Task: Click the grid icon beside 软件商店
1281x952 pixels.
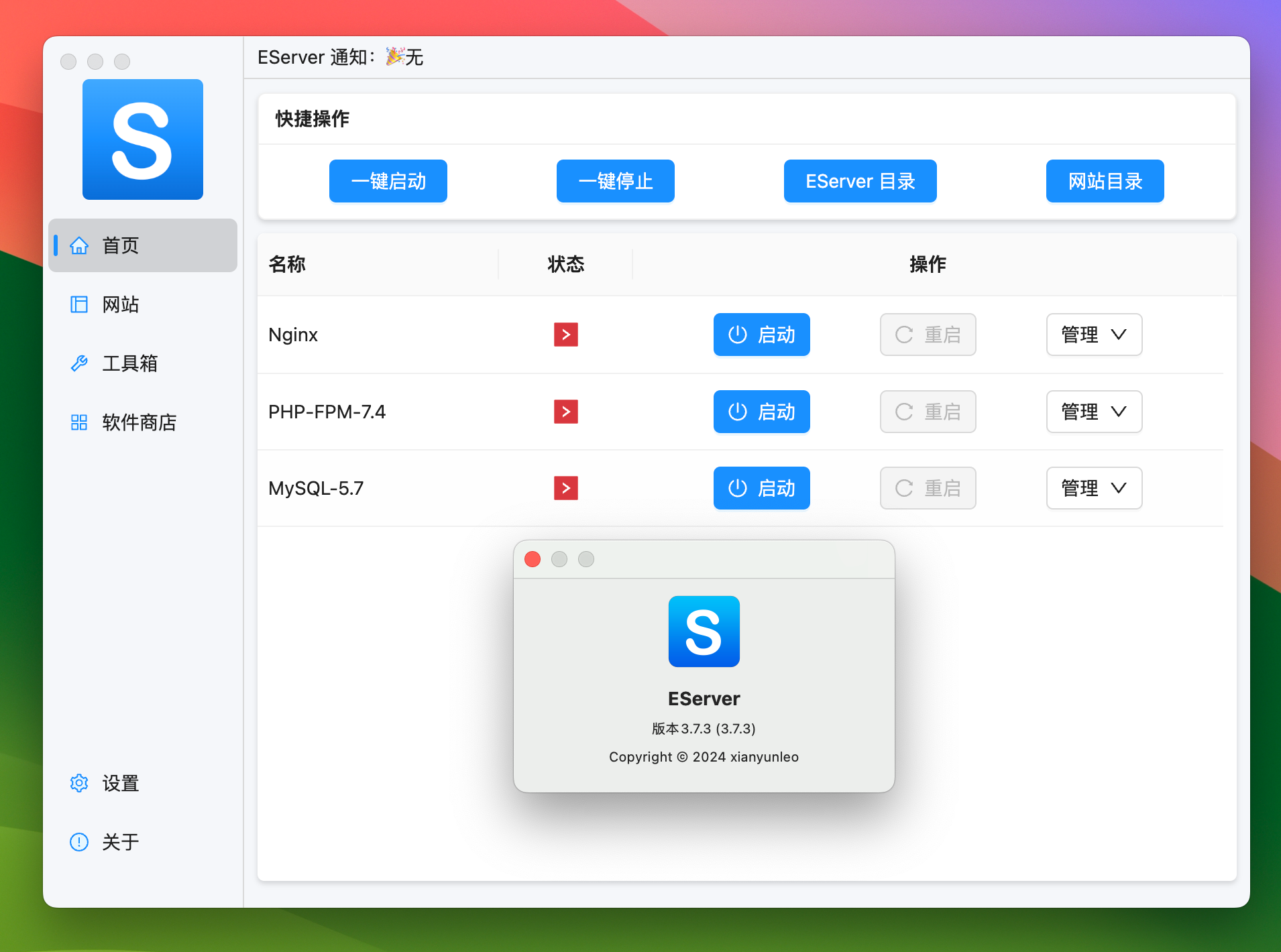Action: point(79,422)
